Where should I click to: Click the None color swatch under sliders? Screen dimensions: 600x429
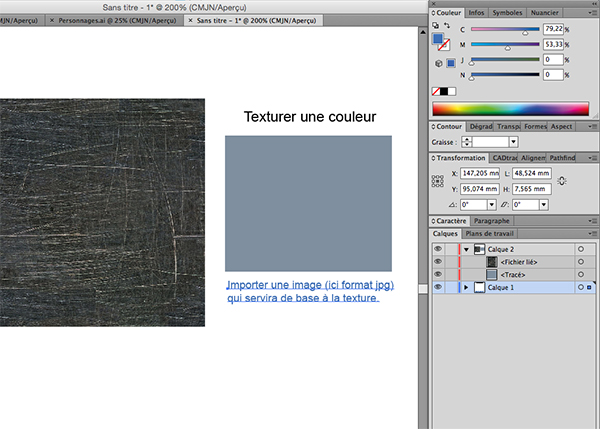coord(437,92)
